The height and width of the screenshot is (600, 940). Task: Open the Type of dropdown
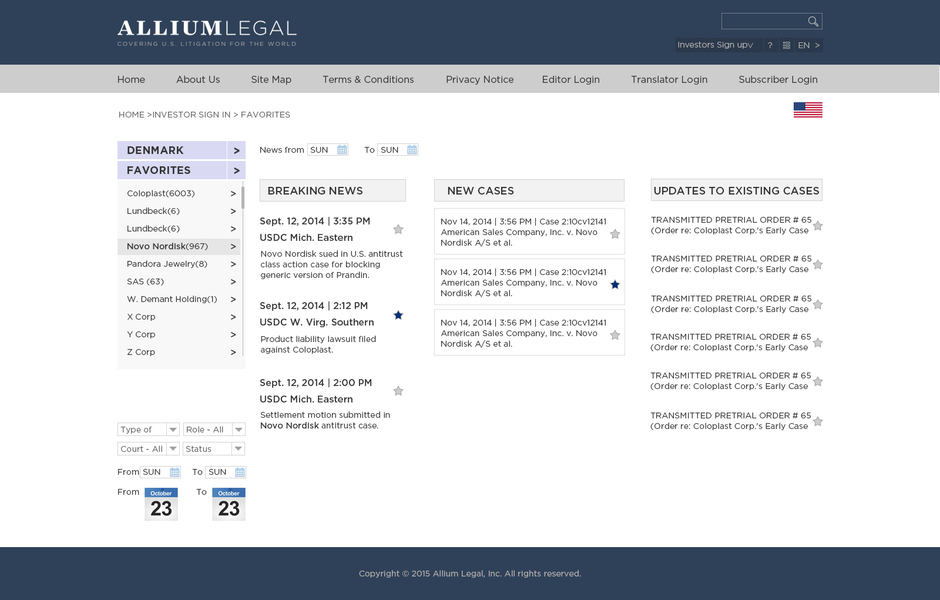pos(149,429)
